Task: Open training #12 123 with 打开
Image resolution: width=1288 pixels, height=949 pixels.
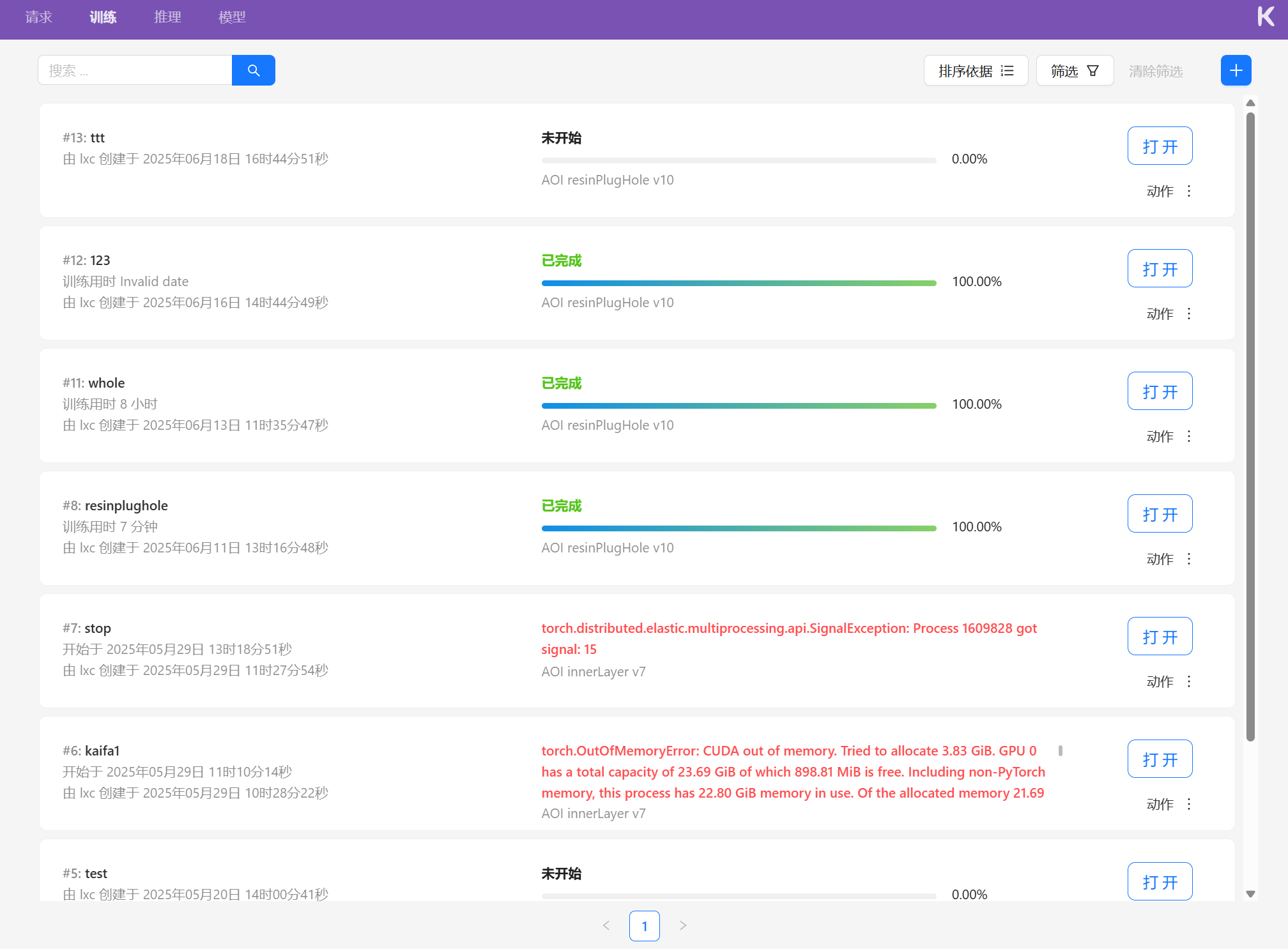Action: coord(1160,269)
